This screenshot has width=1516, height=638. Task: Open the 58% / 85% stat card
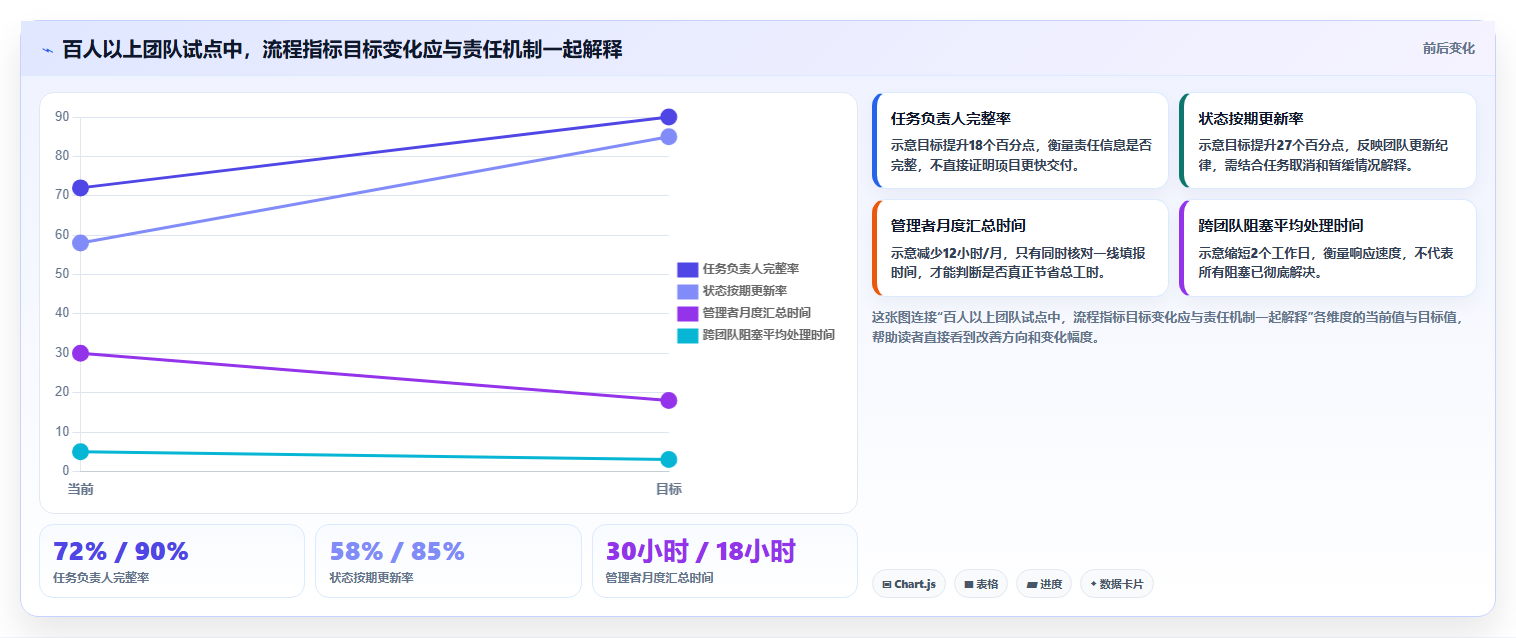point(448,561)
